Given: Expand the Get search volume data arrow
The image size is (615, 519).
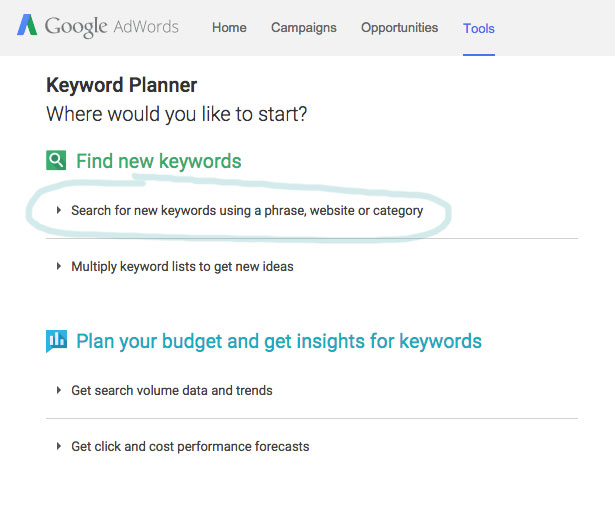Looking at the screenshot, I should tap(58, 390).
